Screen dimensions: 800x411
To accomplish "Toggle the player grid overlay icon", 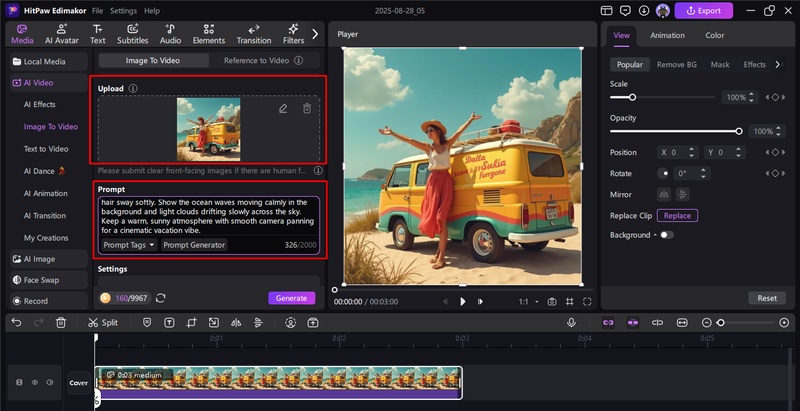I will (570, 302).
